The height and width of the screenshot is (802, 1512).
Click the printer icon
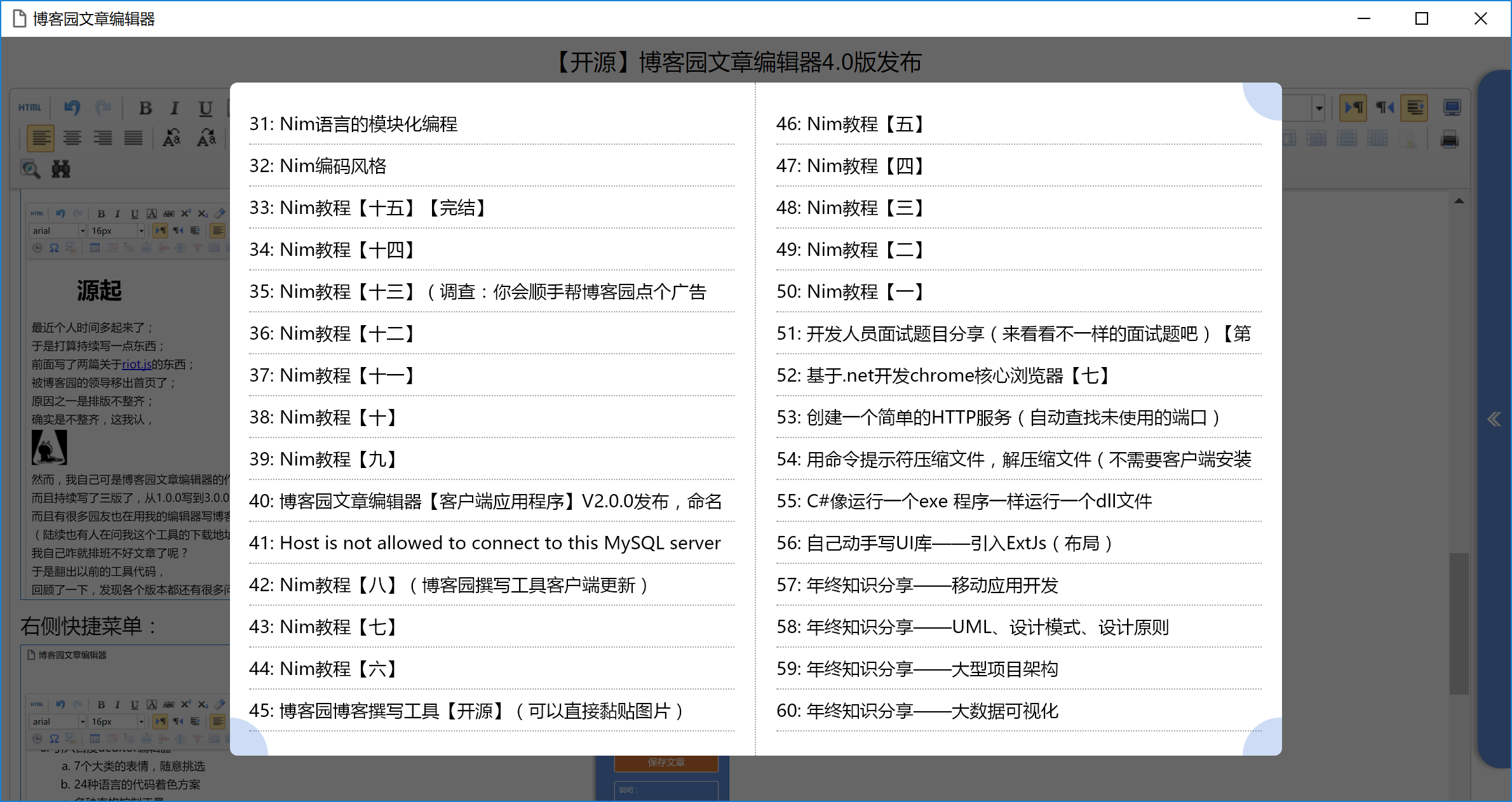pyautogui.click(x=1450, y=138)
